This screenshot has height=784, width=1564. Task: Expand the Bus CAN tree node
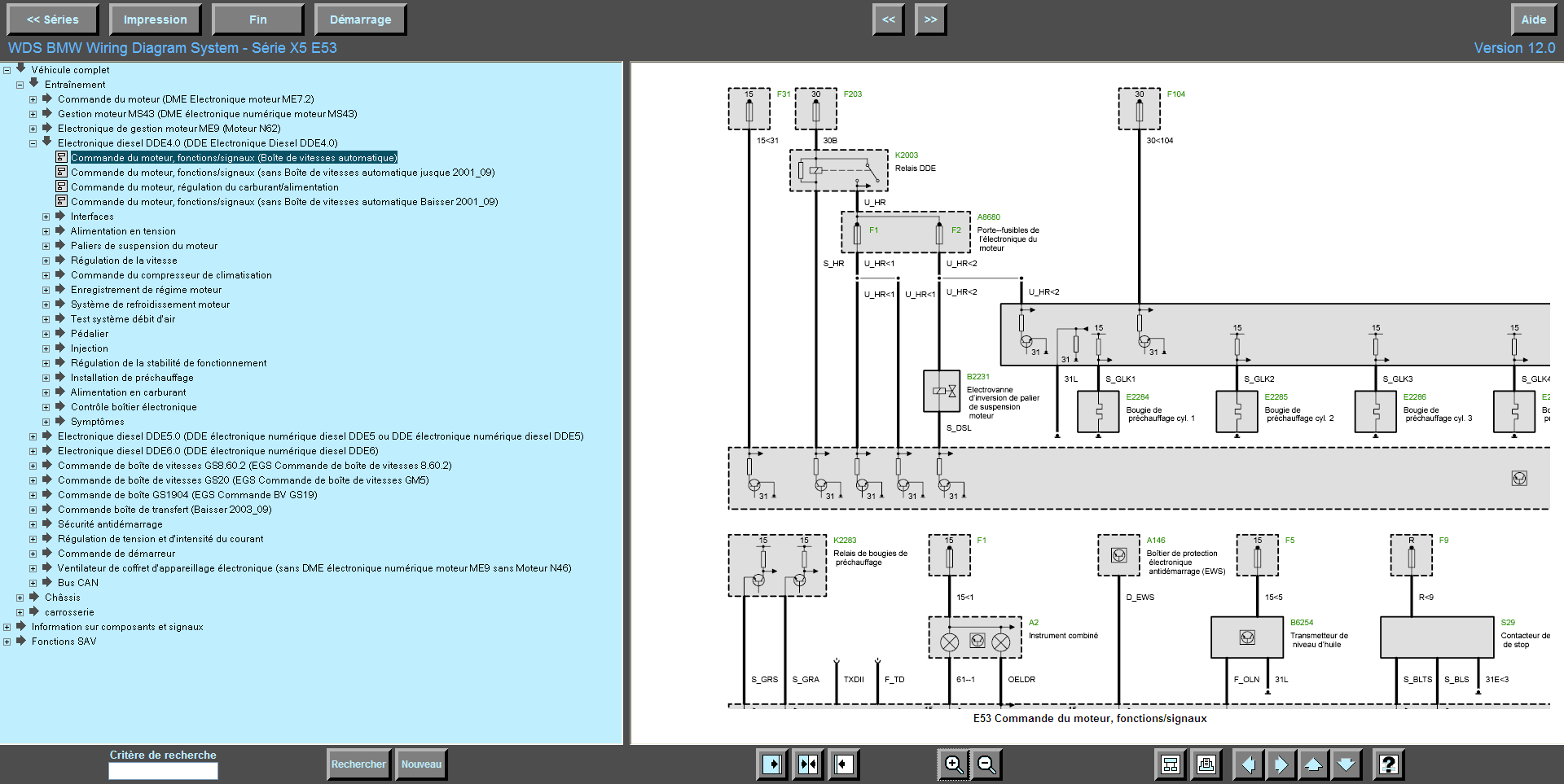(33, 583)
